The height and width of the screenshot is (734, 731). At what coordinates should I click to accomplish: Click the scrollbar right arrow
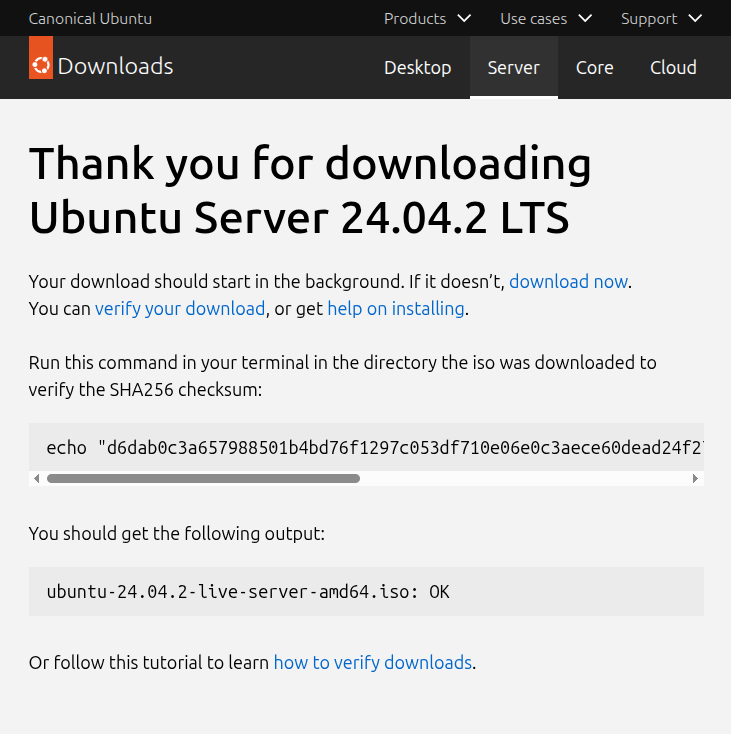[x=695, y=478]
